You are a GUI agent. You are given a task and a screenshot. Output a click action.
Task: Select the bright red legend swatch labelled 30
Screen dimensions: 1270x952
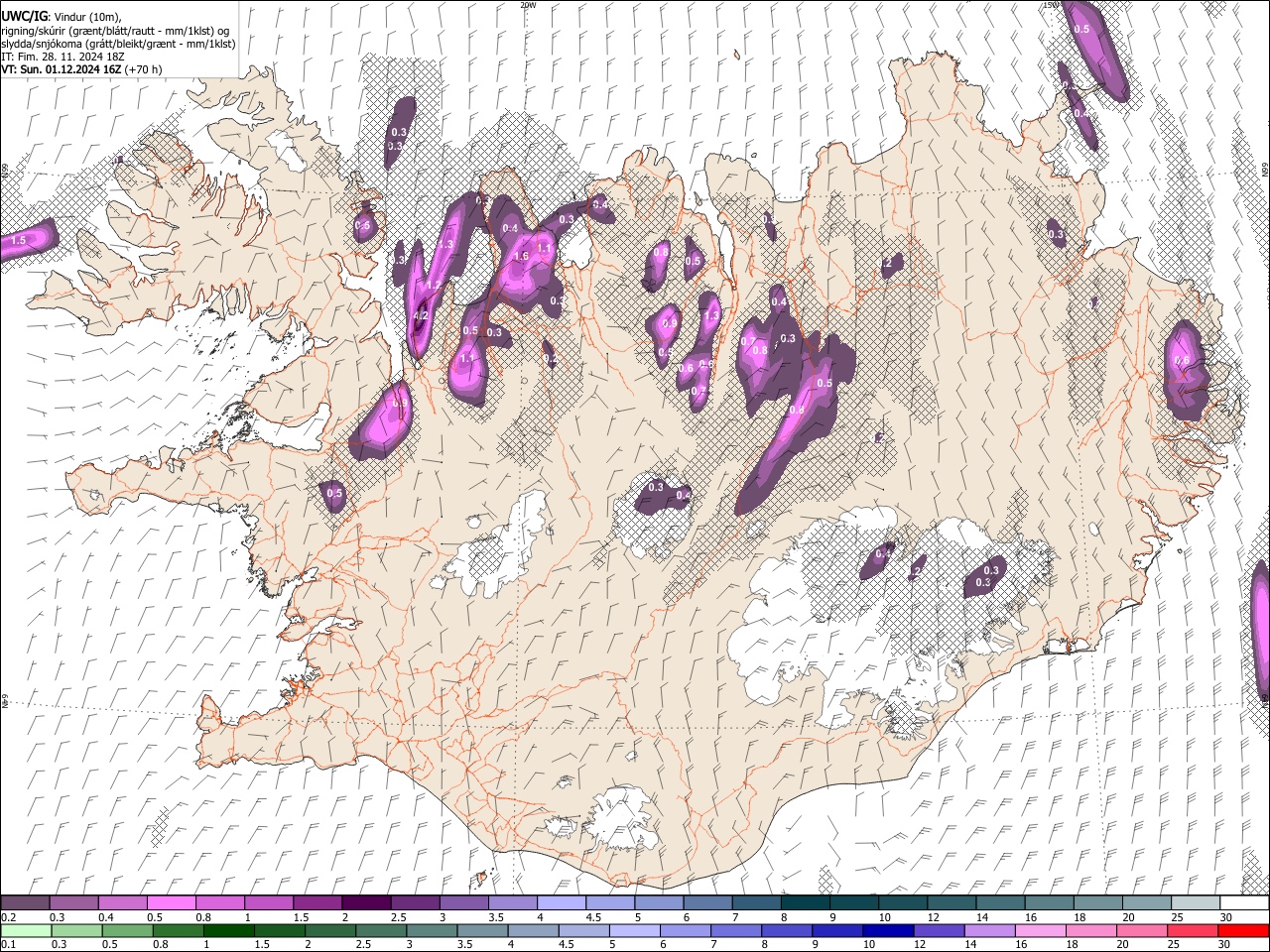[x=1243, y=930]
